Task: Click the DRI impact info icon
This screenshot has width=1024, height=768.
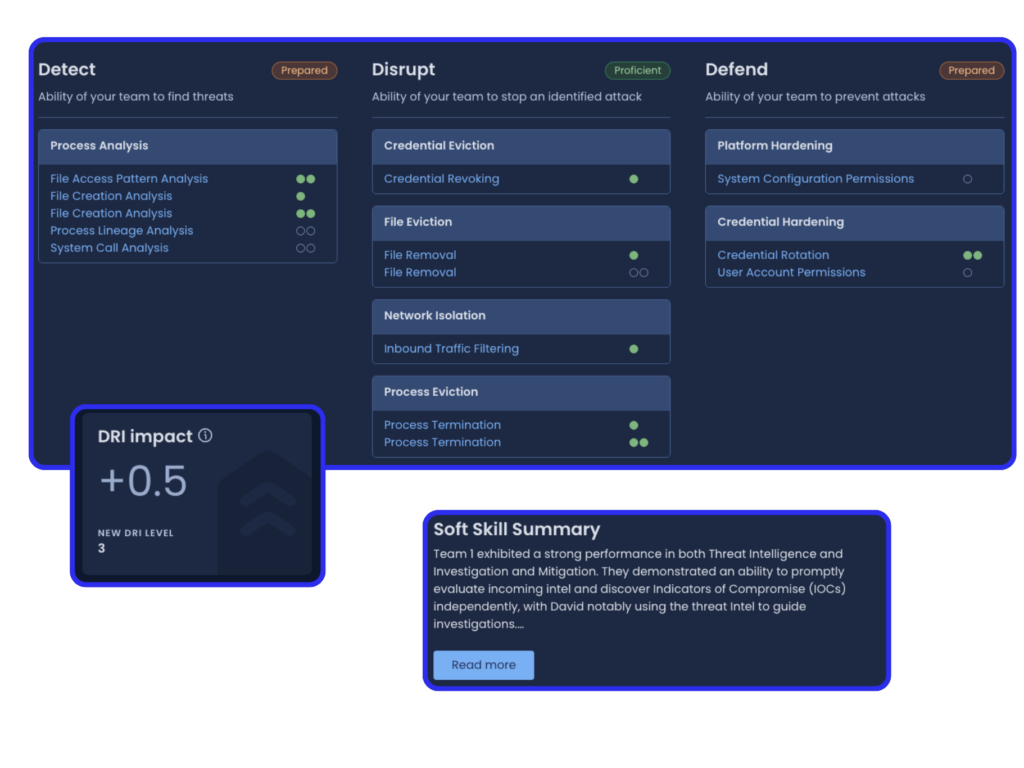Action: click(x=205, y=436)
